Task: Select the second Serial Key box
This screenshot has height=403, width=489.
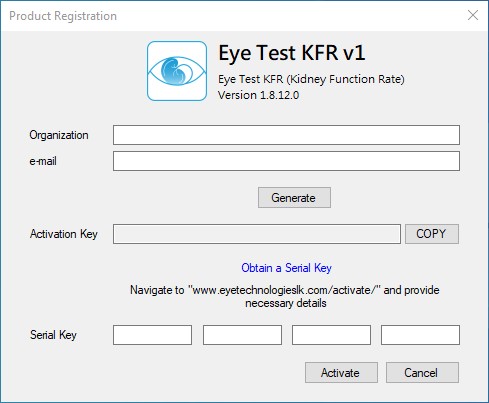Action: [x=242, y=335]
